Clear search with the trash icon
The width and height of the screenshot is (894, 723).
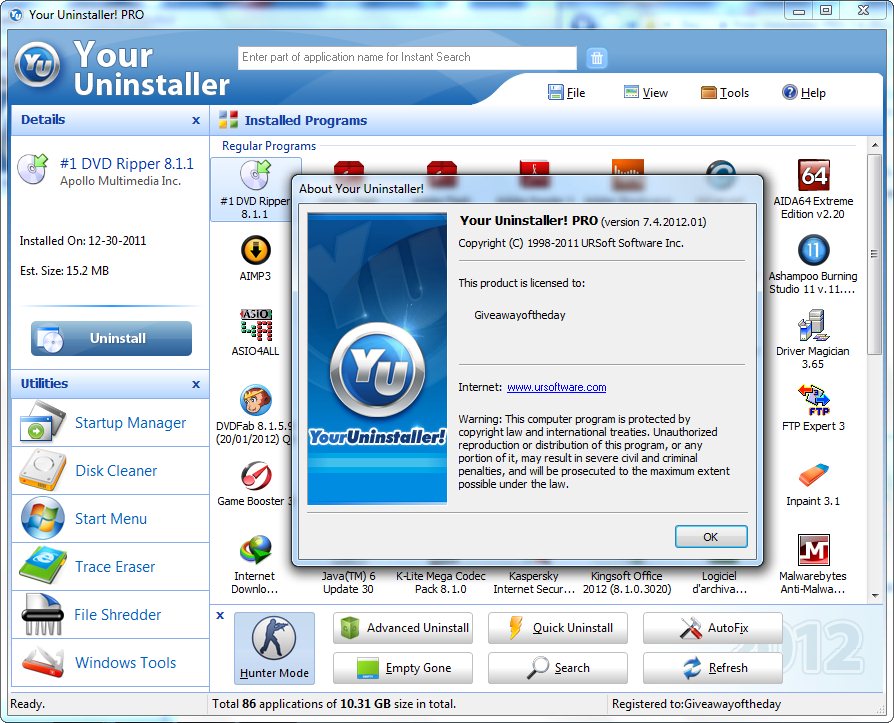596,58
